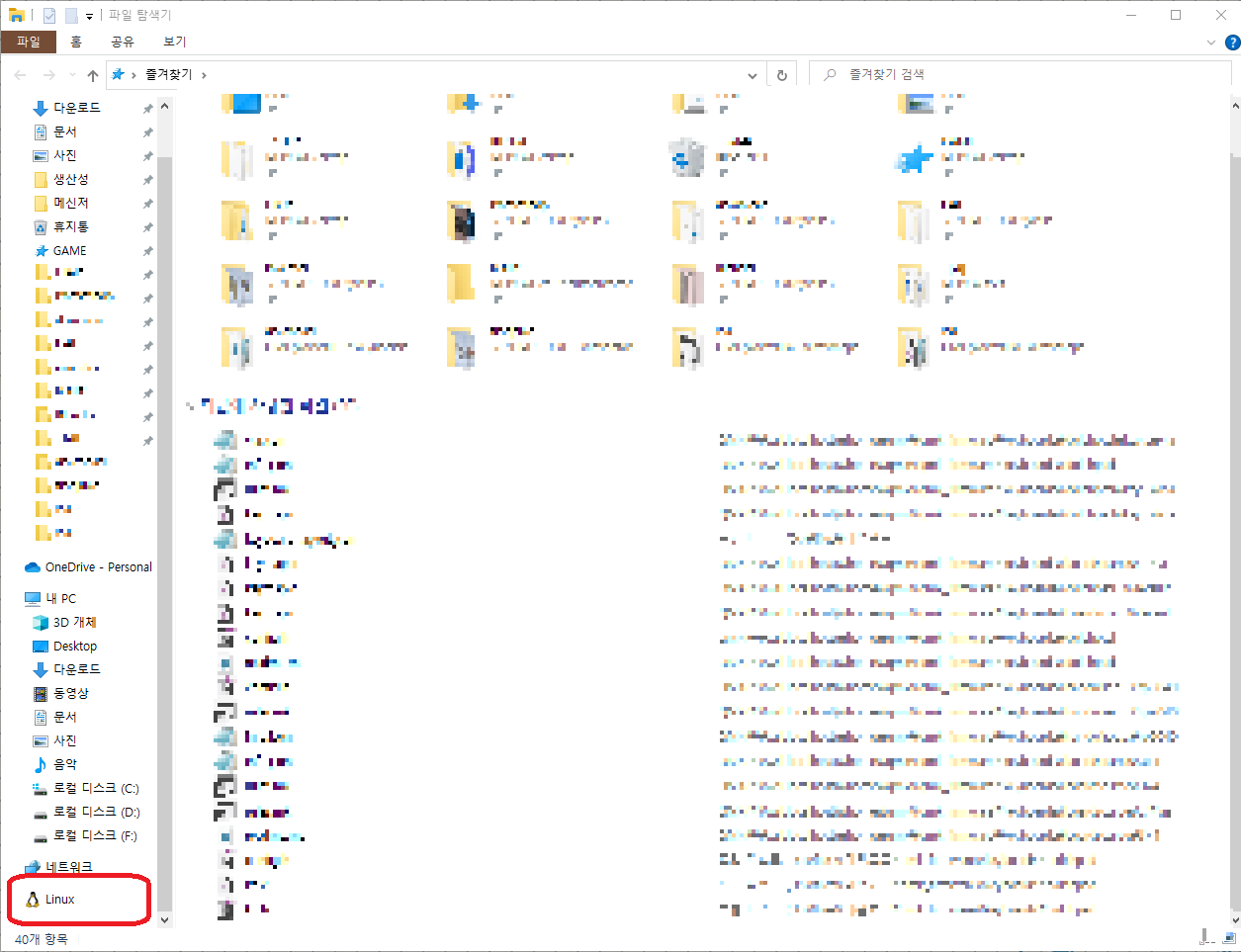Image resolution: width=1241 pixels, height=952 pixels.
Task: Click the pin icon next to 생산성
Action: pos(148,180)
